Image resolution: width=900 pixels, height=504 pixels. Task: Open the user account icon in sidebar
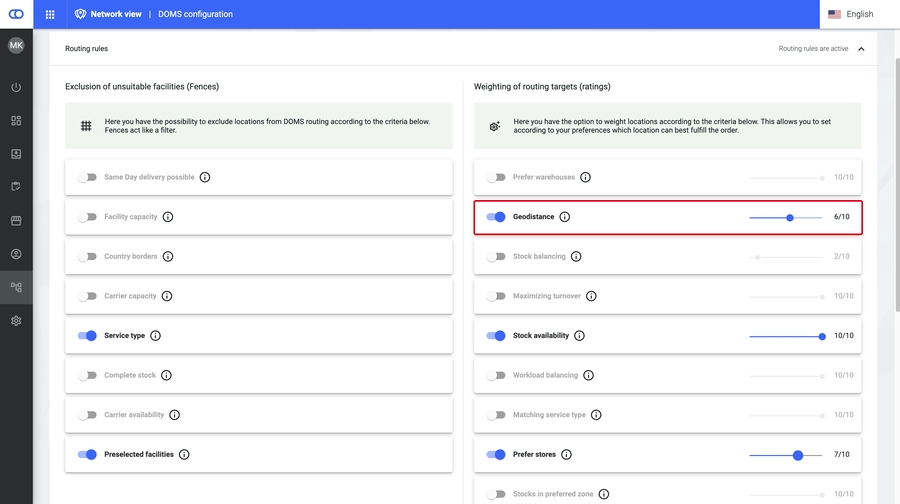(x=16, y=254)
